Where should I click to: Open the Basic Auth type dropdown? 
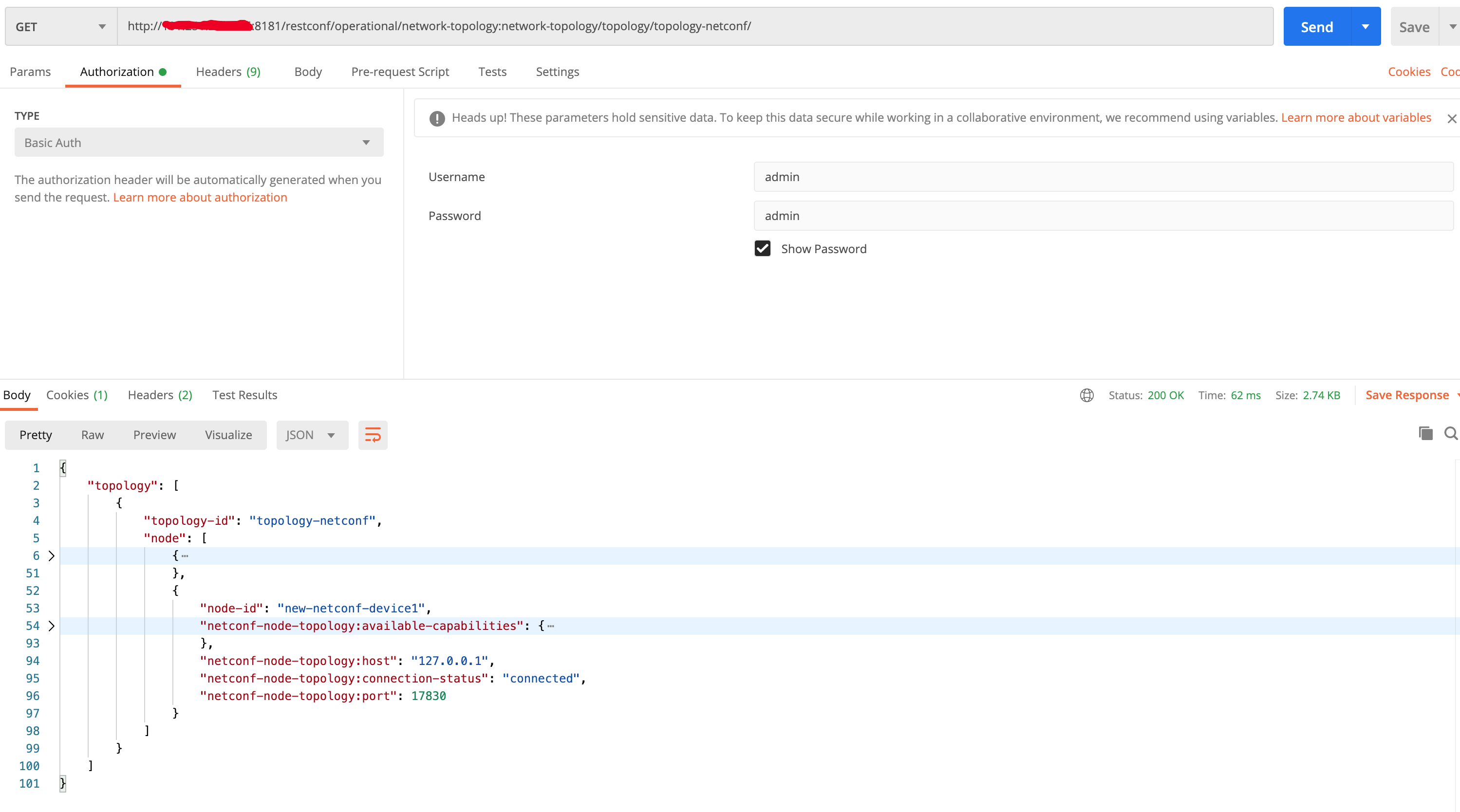coord(198,143)
